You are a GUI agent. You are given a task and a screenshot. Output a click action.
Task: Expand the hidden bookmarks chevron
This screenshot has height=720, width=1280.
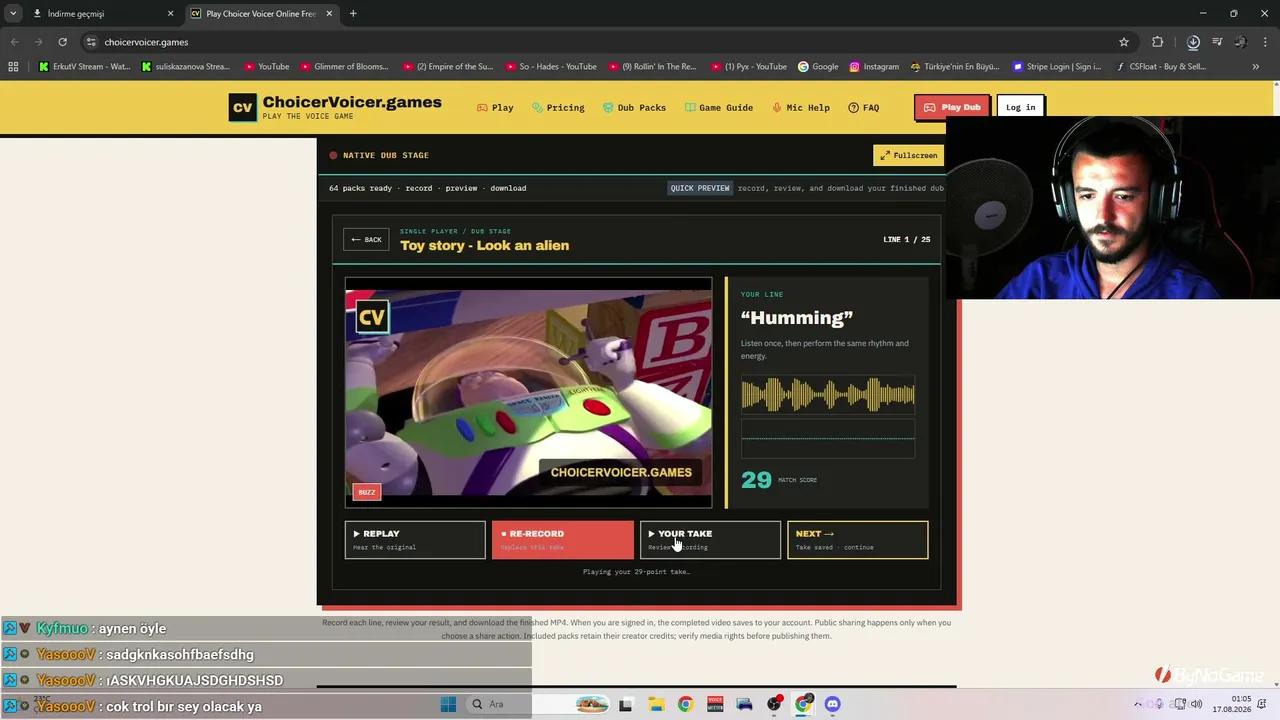click(1255, 67)
